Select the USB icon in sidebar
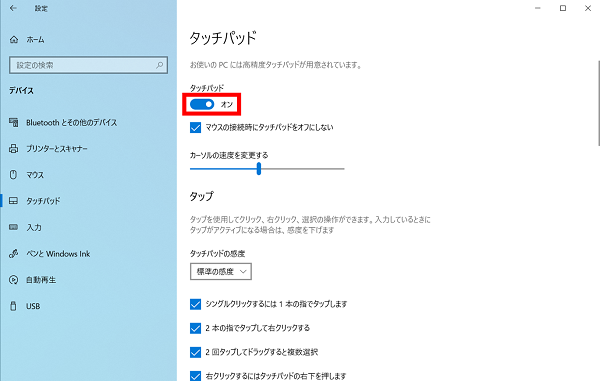The height and width of the screenshot is (381, 600). point(13,306)
